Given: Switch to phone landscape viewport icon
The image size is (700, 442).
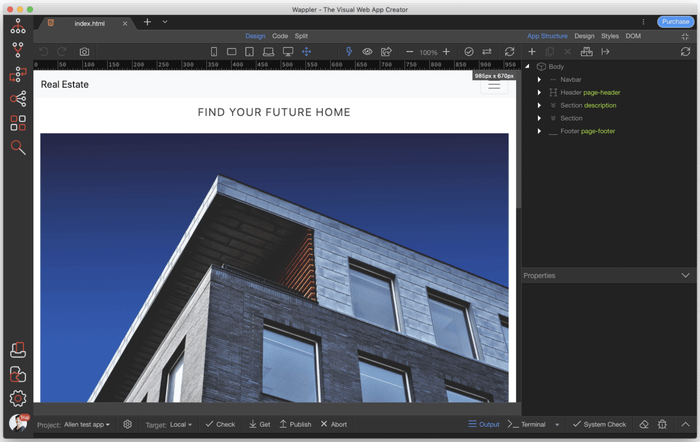Looking at the screenshot, I should click(231, 52).
